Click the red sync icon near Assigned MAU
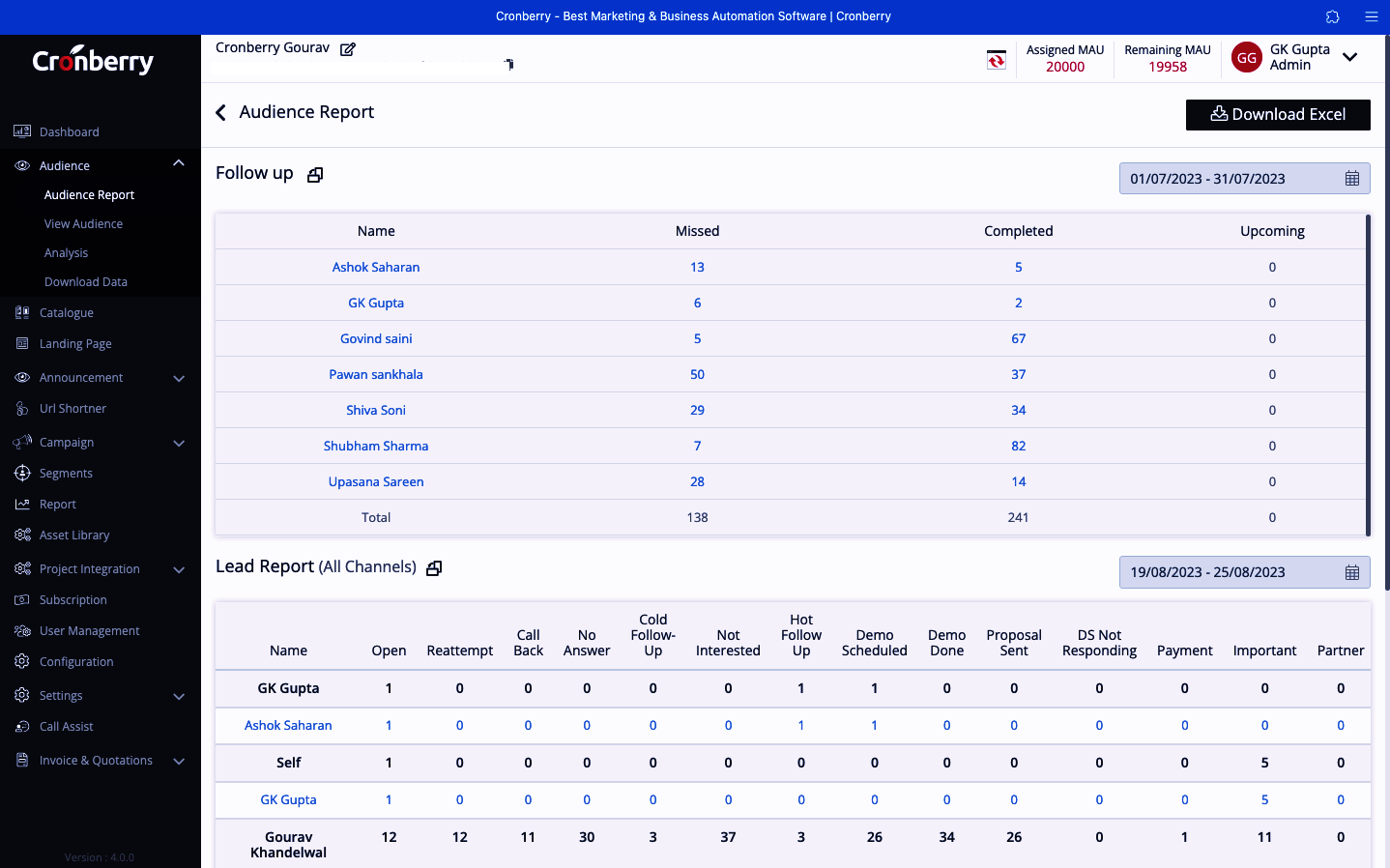Image resolution: width=1390 pixels, height=868 pixels. click(x=996, y=60)
